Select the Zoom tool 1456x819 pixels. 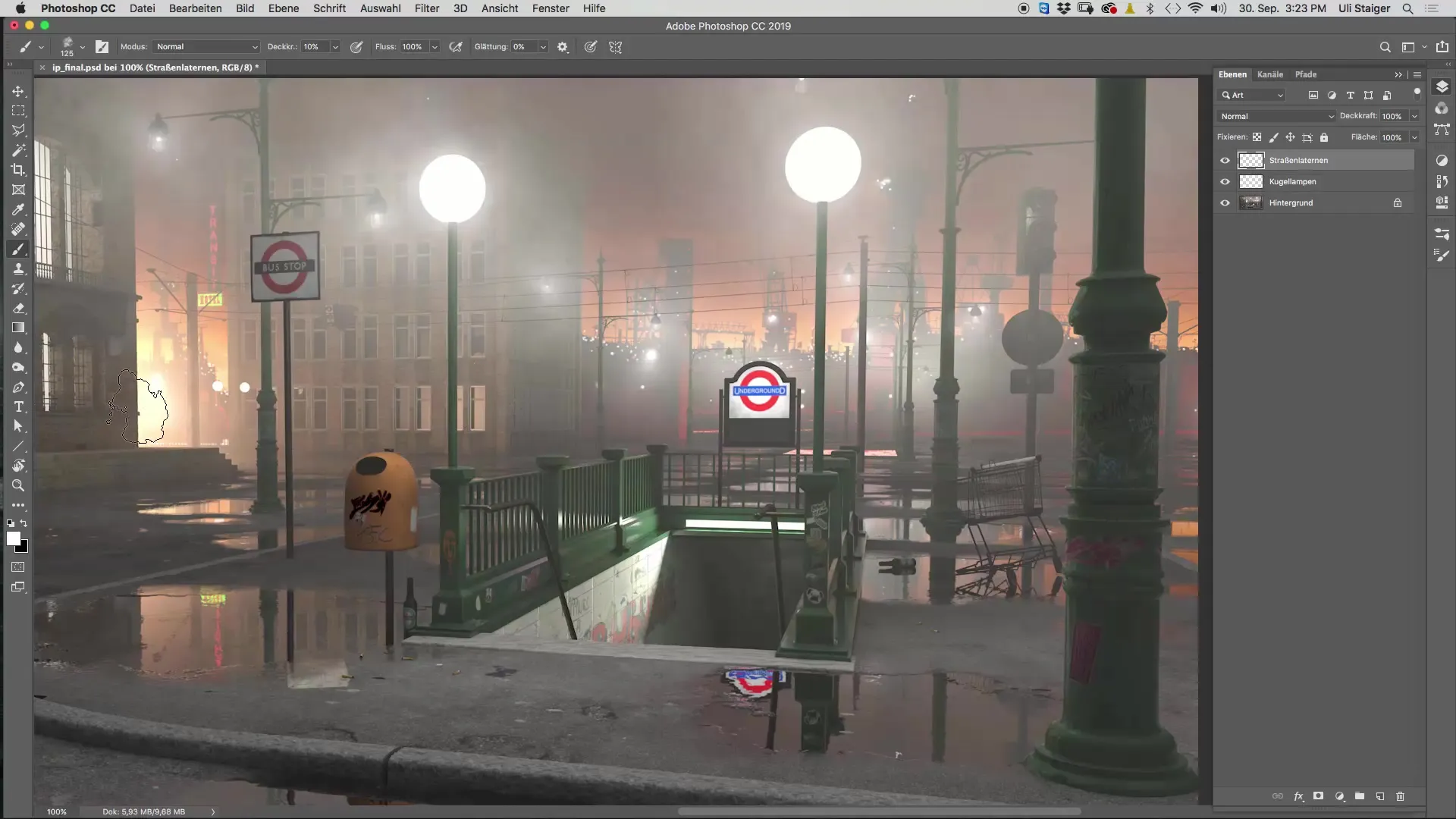coord(18,485)
